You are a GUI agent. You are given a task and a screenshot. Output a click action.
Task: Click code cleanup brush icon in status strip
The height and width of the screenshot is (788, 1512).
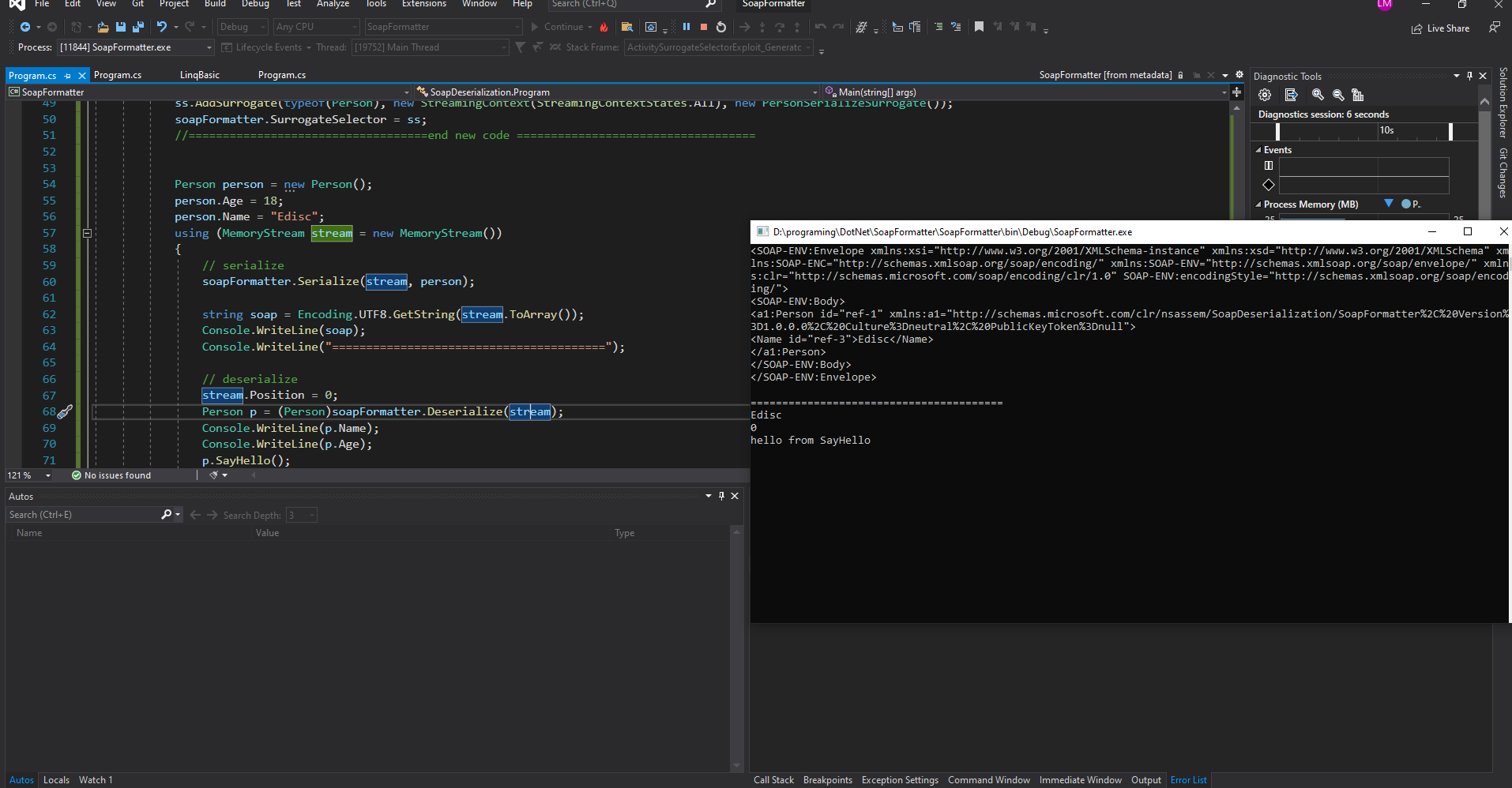pyautogui.click(x=213, y=475)
